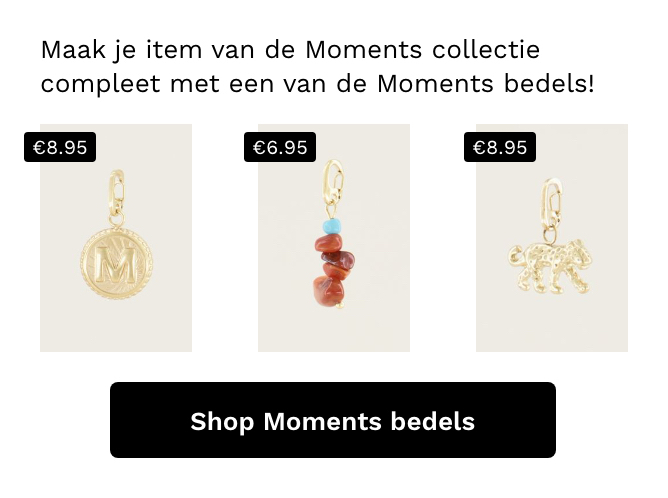
Task: Click the leopard figure's head
Action: point(580,252)
